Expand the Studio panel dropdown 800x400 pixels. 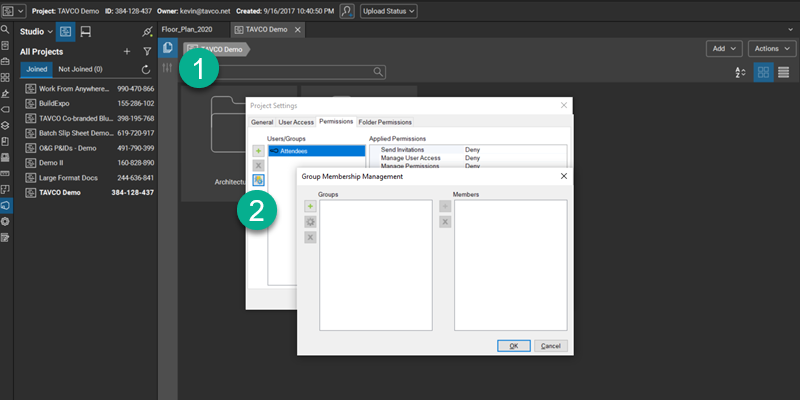[x=36, y=32]
